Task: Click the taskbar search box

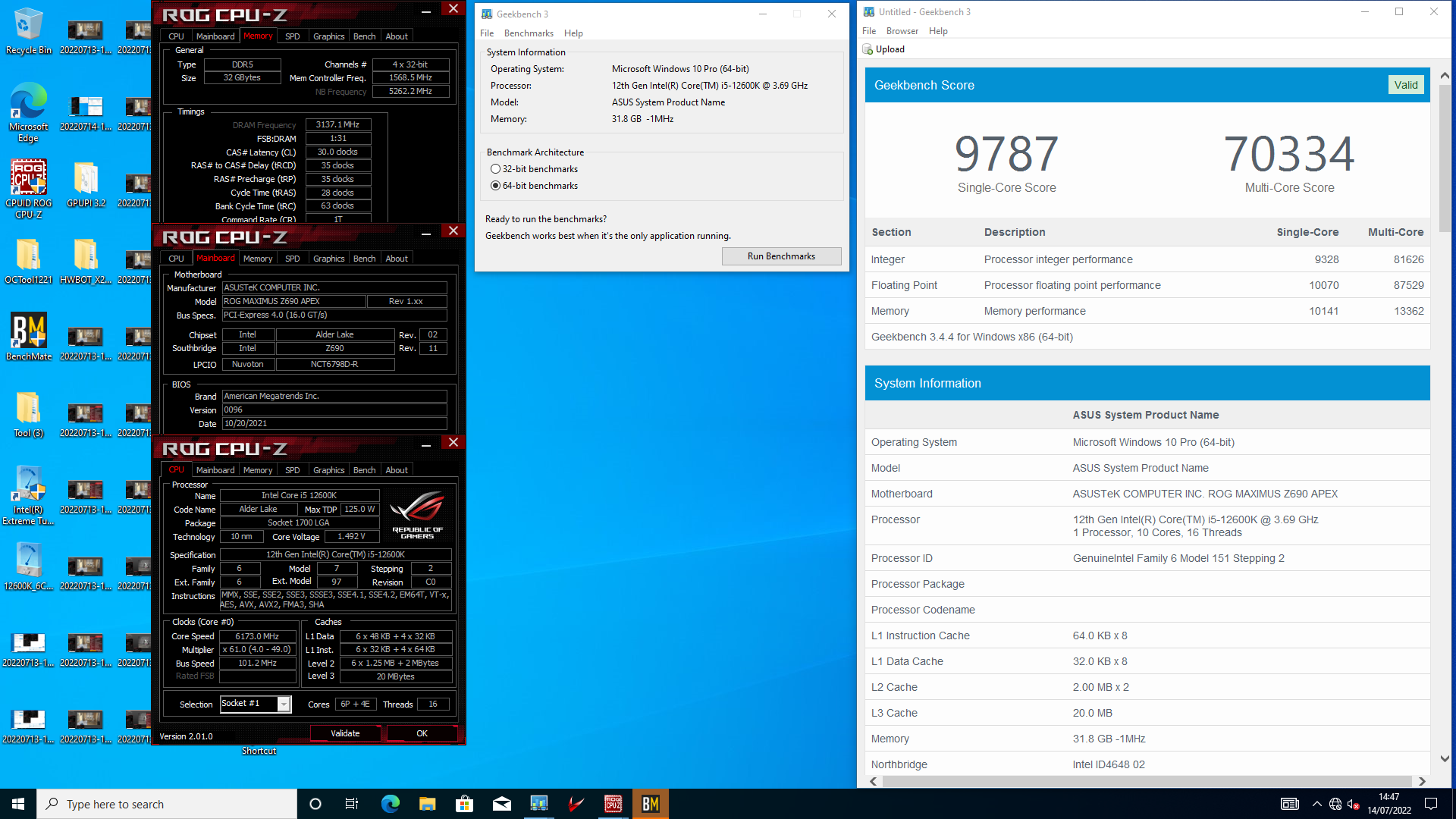Action: coord(167,804)
